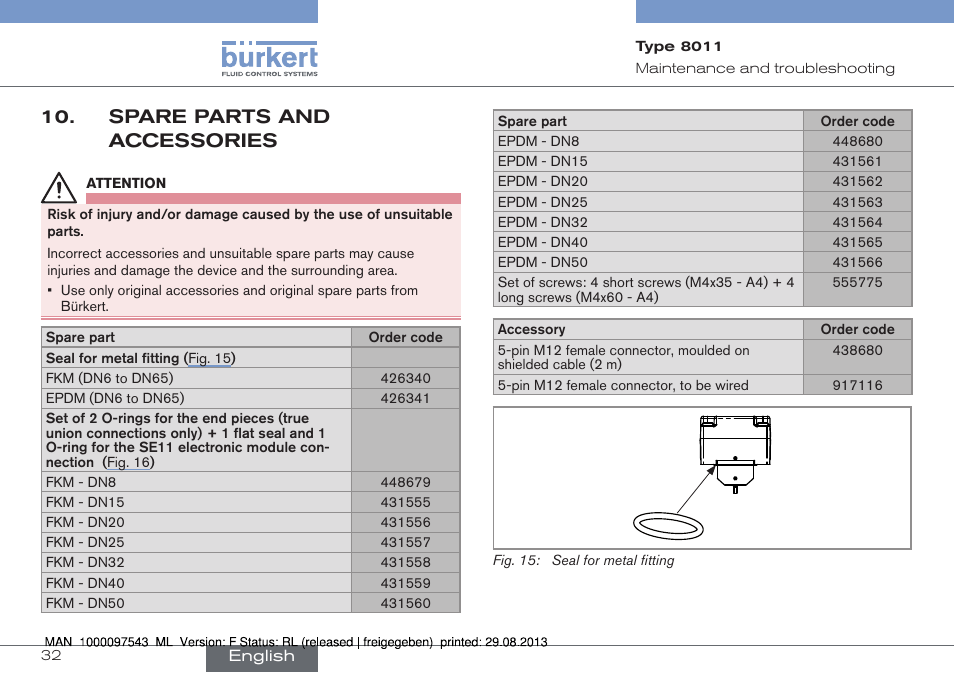Click the Bürkert logo
954x673 pixels.
(x=269, y=58)
